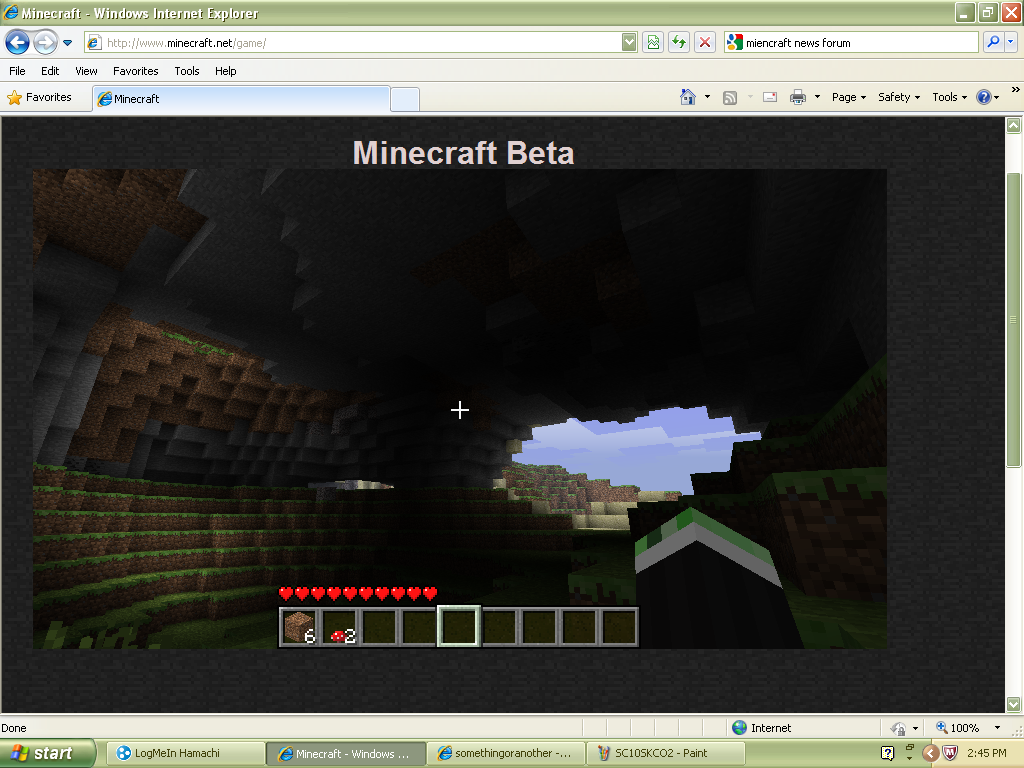This screenshot has height=768, width=1024.
Task: Click the scrollbar down arrow
Action: pyautogui.click(x=1014, y=704)
